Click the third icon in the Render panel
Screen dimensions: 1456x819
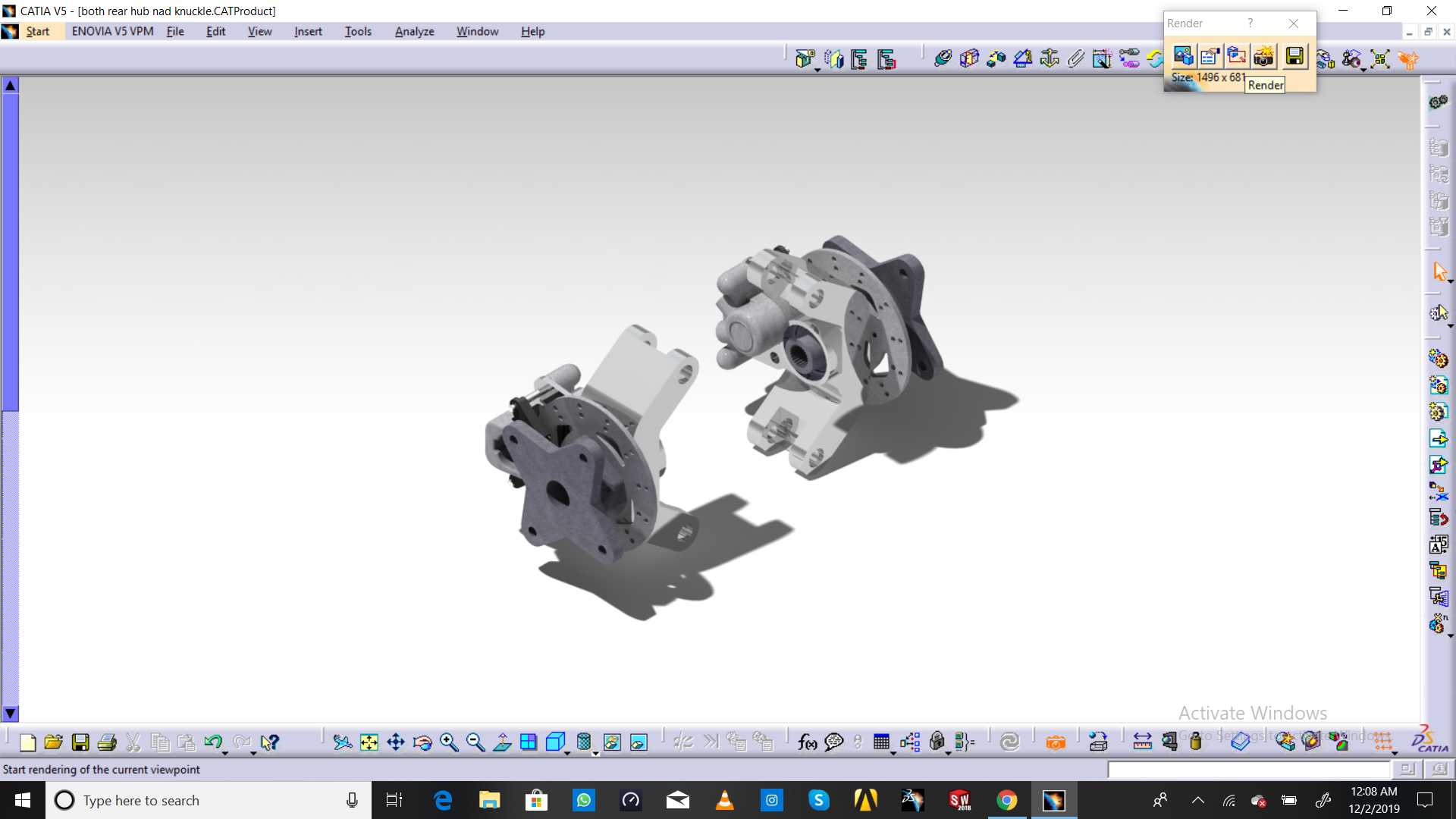tap(1237, 56)
